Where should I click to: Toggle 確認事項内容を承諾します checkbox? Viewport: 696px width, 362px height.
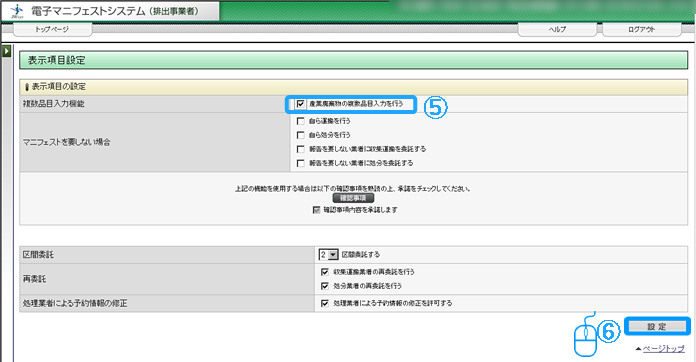pos(316,210)
